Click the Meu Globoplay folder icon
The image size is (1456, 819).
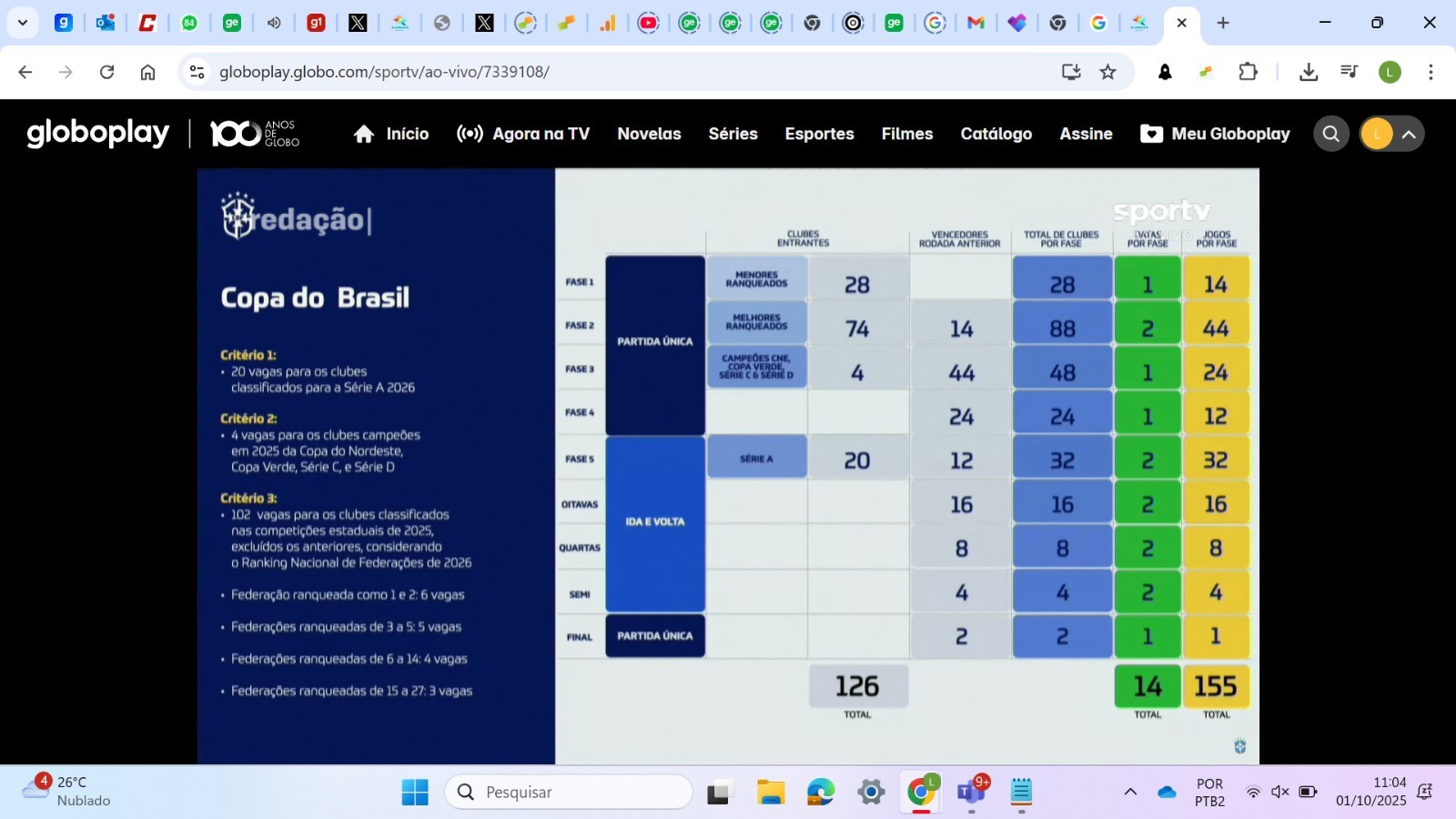[1150, 133]
